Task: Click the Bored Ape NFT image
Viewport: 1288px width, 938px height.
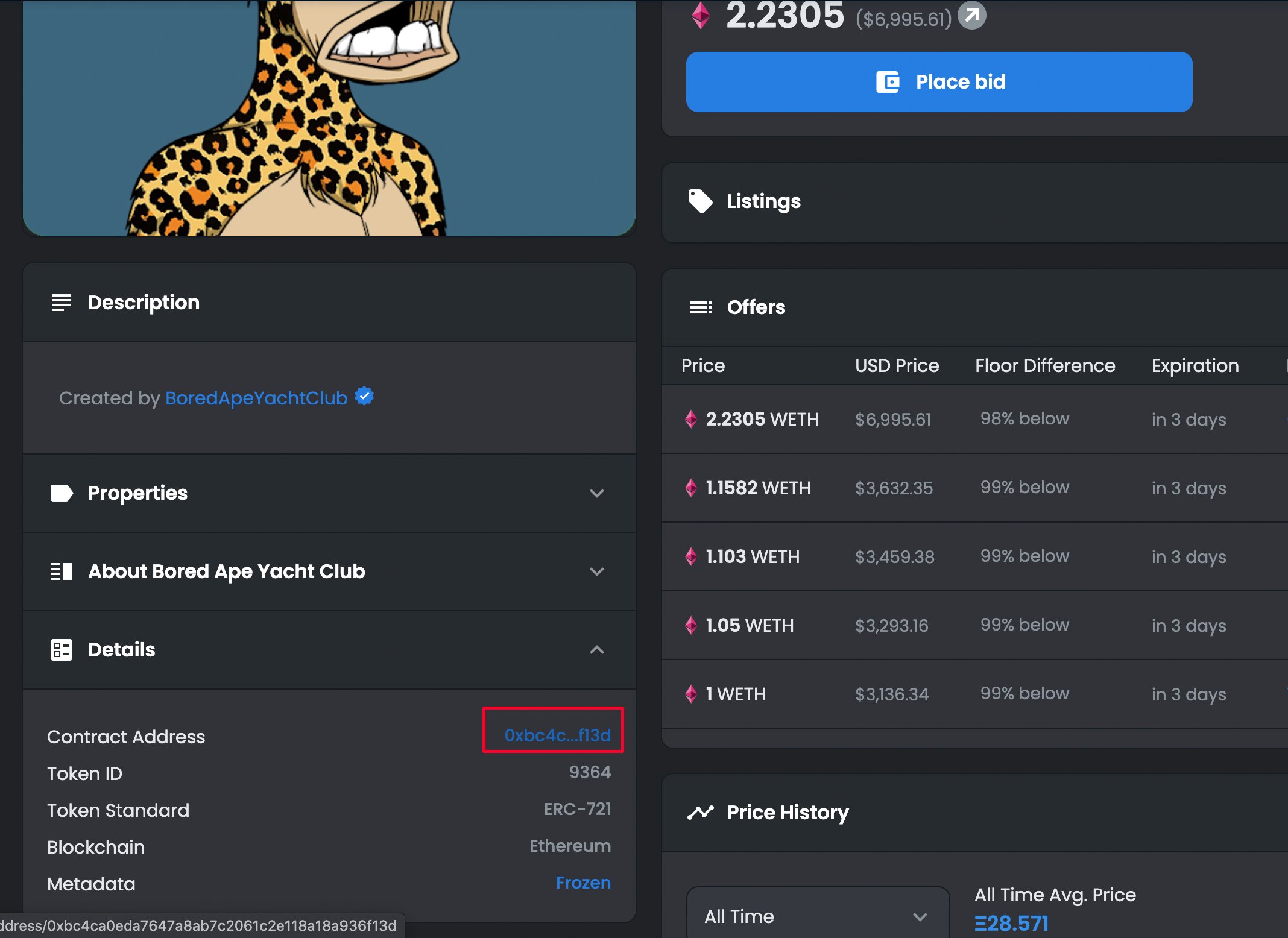Action: click(x=329, y=118)
